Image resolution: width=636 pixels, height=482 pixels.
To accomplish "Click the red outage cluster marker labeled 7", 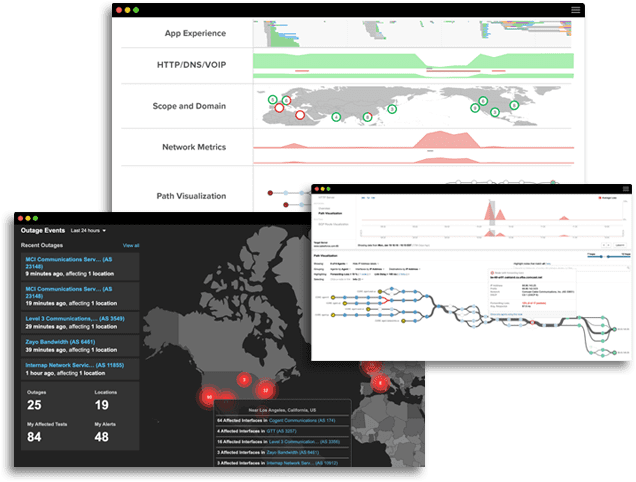I will (x=243, y=380).
